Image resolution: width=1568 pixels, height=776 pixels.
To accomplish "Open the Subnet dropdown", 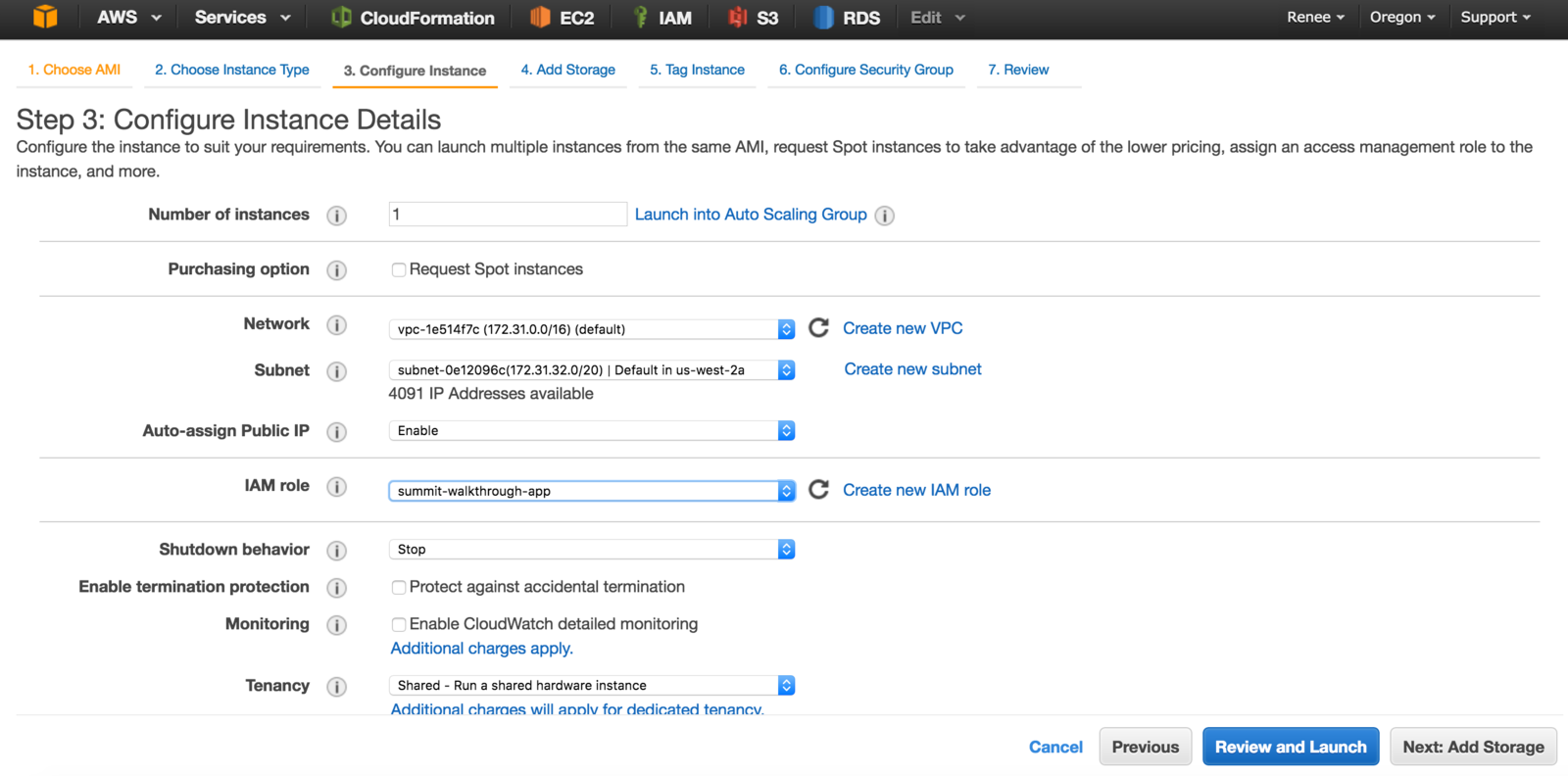I will 592,370.
